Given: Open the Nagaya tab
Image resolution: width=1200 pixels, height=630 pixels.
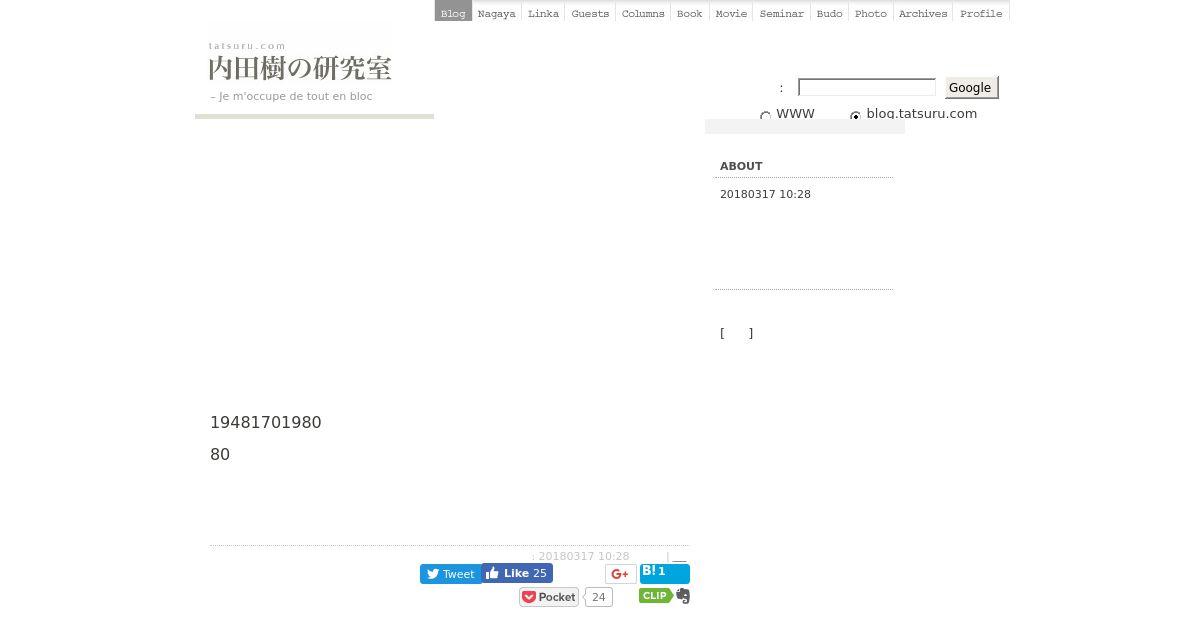Looking at the screenshot, I should [x=497, y=12].
